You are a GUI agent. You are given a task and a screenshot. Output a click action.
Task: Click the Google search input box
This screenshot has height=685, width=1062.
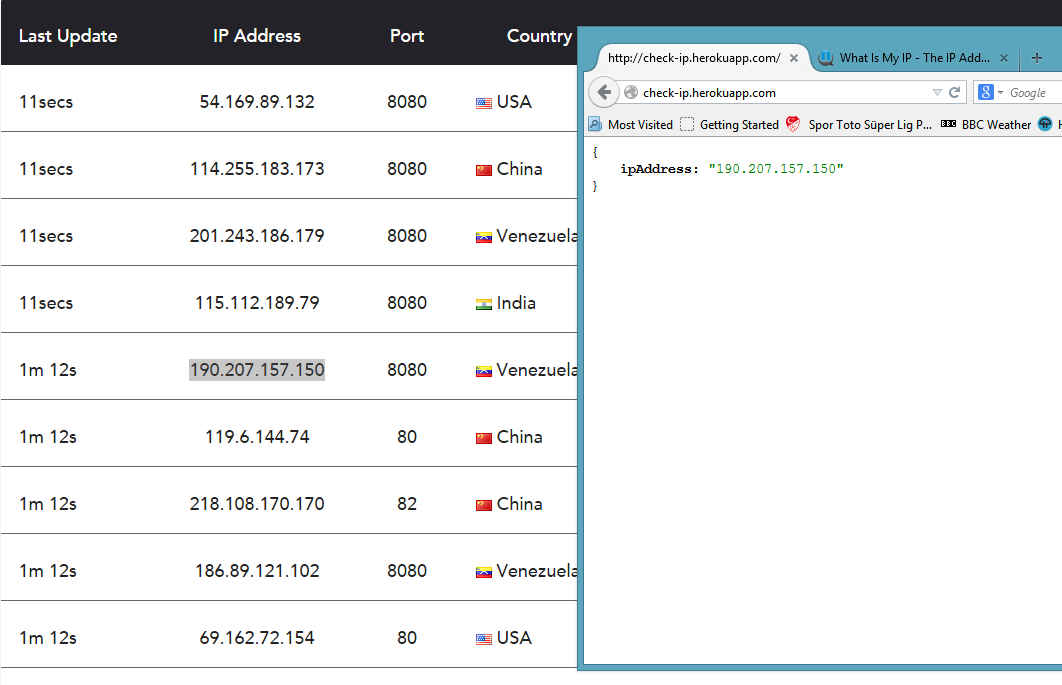coord(1032,93)
